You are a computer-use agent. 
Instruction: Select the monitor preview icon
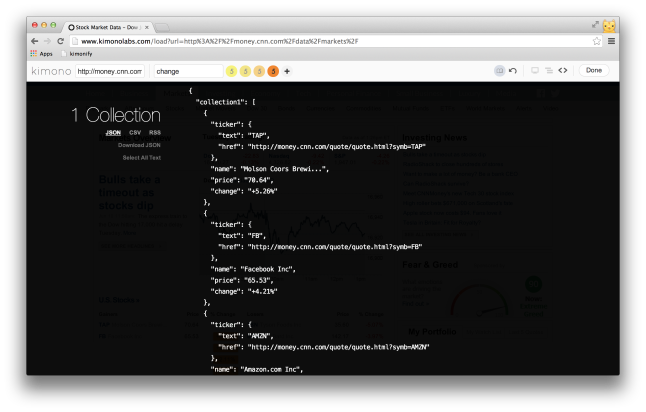point(535,71)
